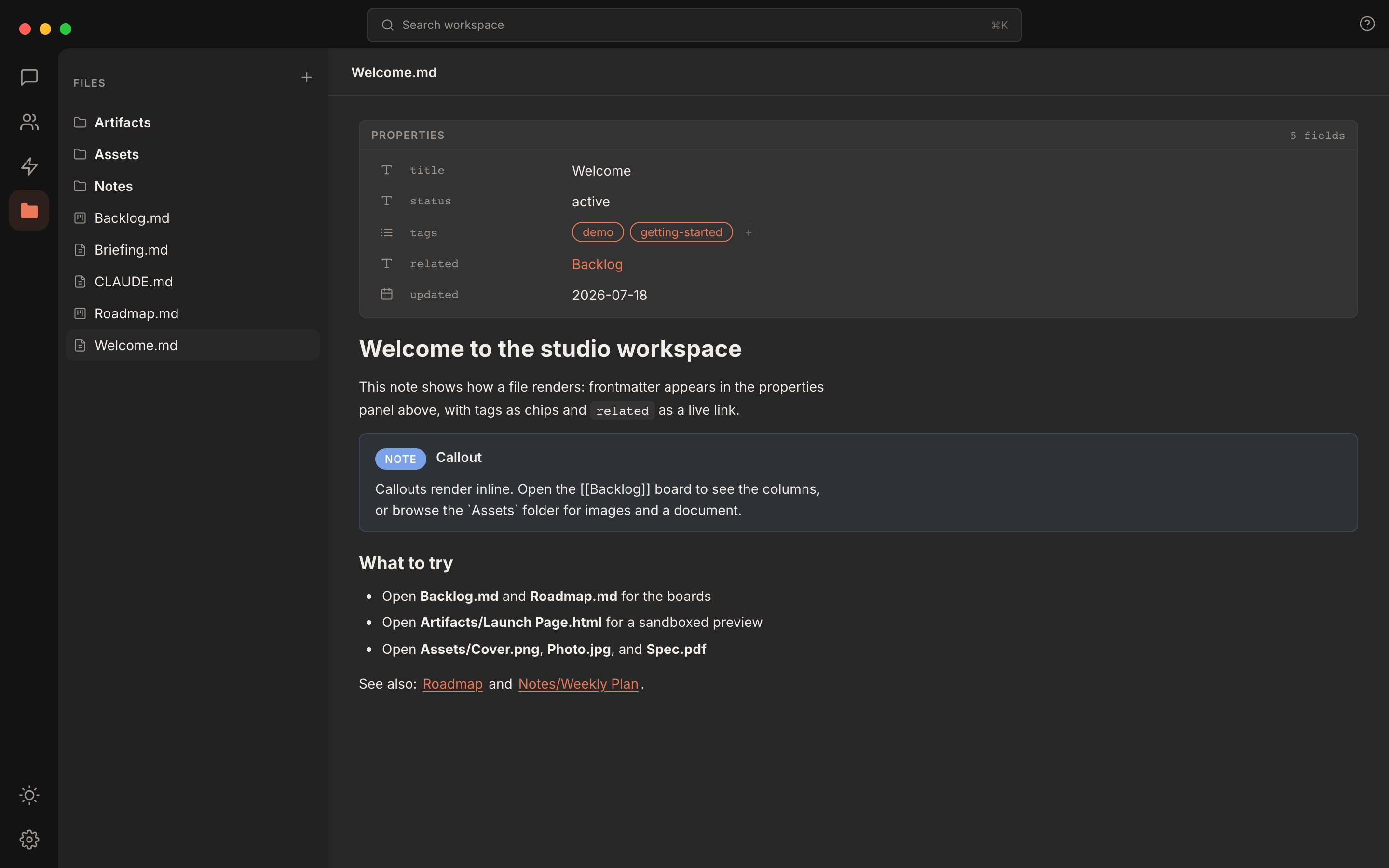The height and width of the screenshot is (868, 1389).
Task: Select the orange Files folder icon
Action: [29, 210]
